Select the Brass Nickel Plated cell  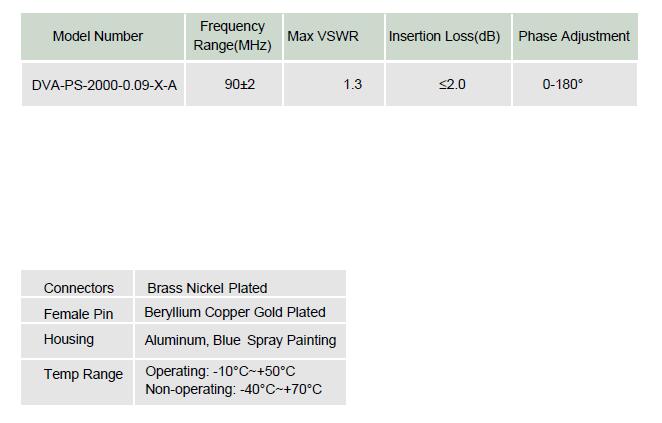(x=240, y=284)
